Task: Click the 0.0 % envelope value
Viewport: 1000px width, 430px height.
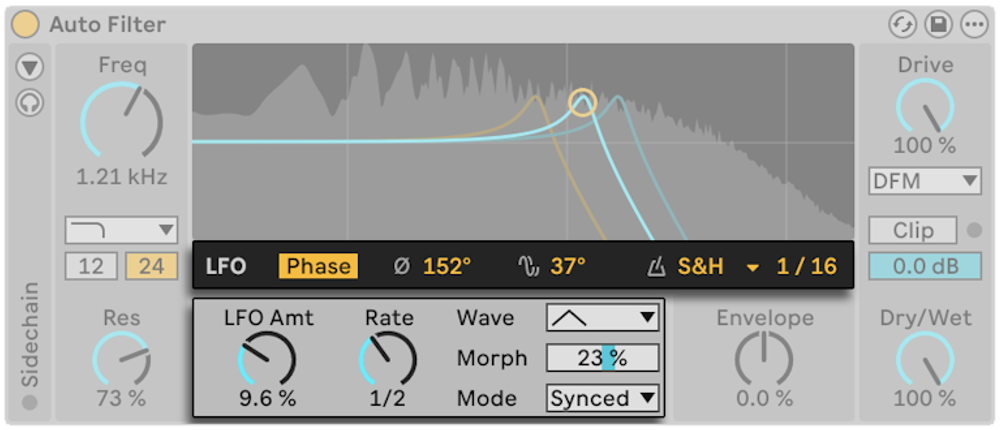Action: point(765,399)
